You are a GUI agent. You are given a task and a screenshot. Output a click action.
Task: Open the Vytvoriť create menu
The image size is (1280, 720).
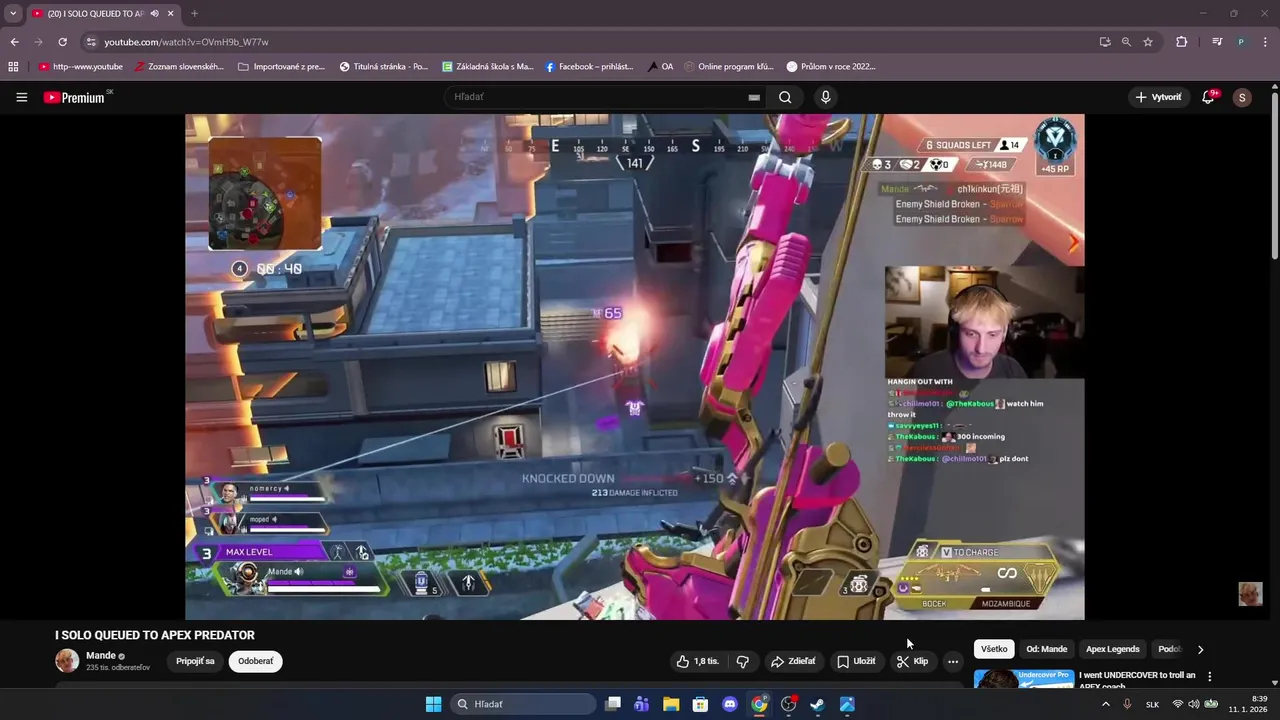click(x=1159, y=97)
